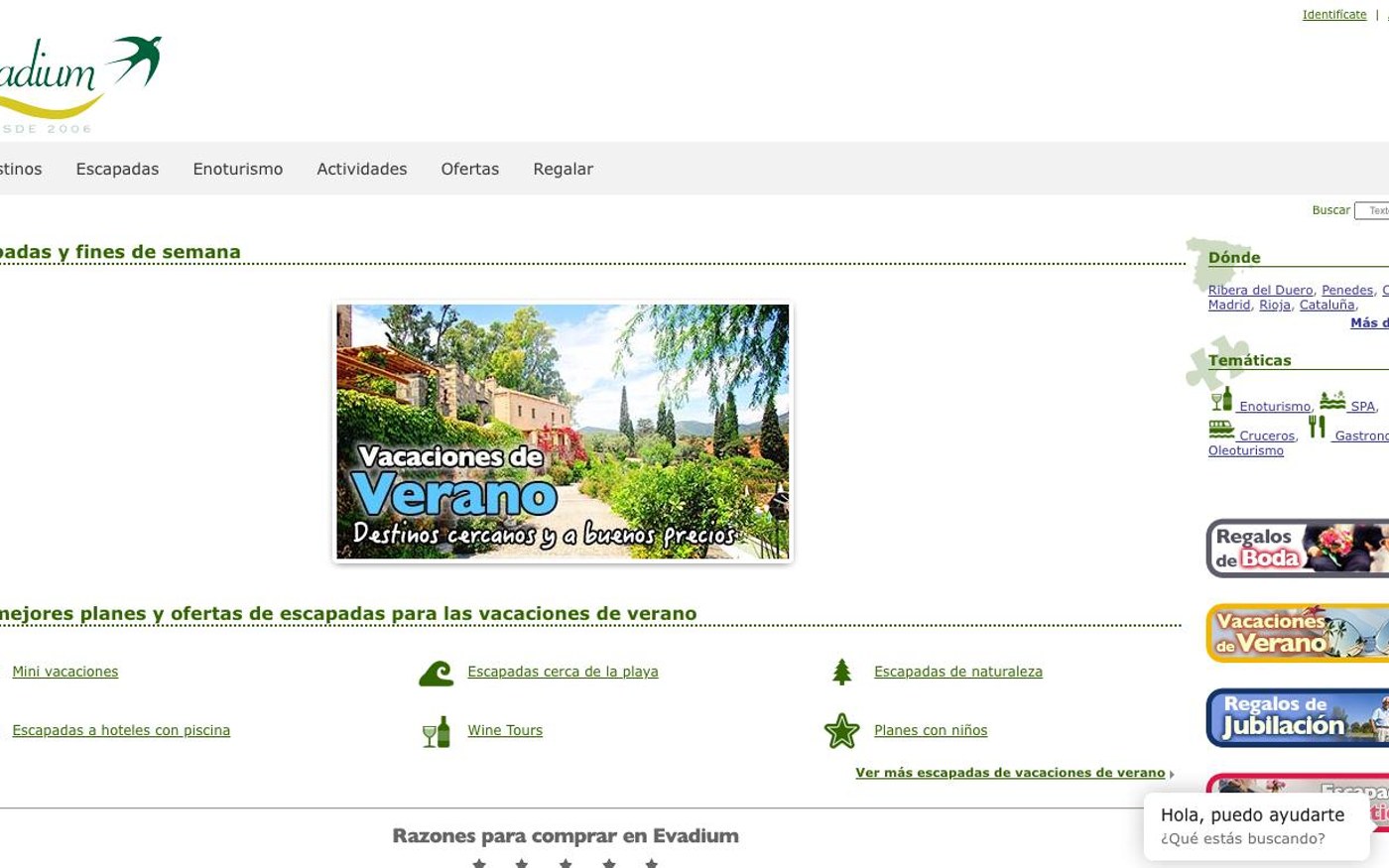The width and height of the screenshot is (1389, 868).
Task: Click the ship icon next to Cruceros
Action: click(1221, 430)
